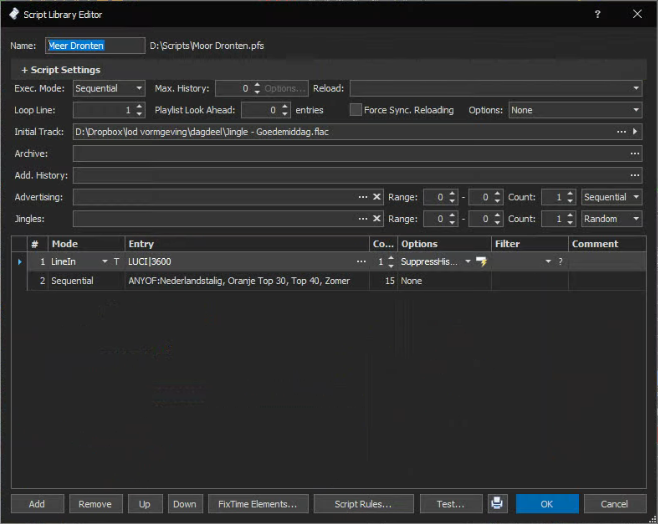The height and width of the screenshot is (524, 658).
Task: Browse for Archive with ellipsis button
Action: [x=635, y=154]
